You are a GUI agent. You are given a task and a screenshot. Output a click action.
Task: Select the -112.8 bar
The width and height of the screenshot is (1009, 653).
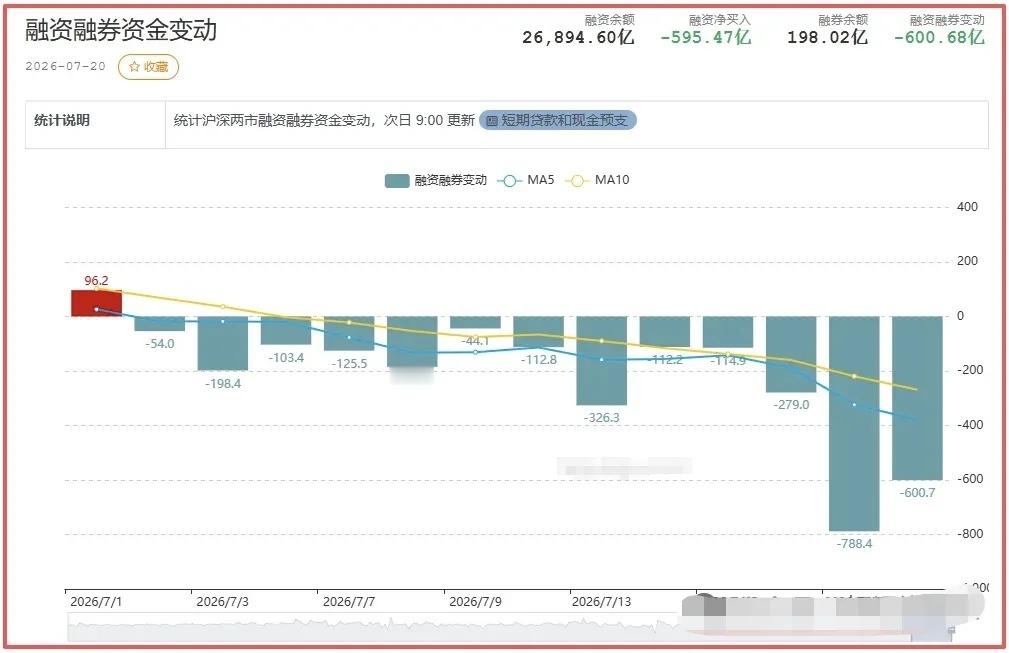539,331
